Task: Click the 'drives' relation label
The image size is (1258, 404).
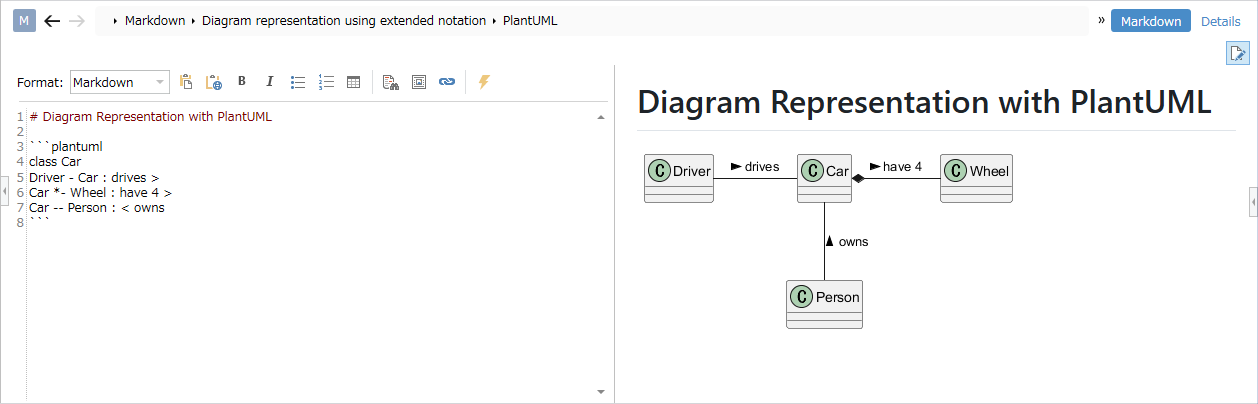Action: [762, 167]
